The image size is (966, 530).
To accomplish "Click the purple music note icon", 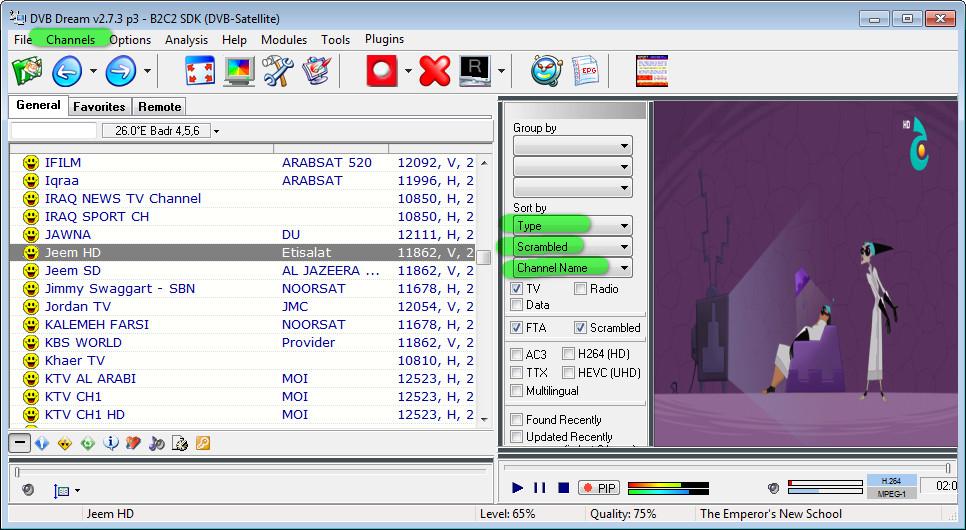I will coord(156,443).
